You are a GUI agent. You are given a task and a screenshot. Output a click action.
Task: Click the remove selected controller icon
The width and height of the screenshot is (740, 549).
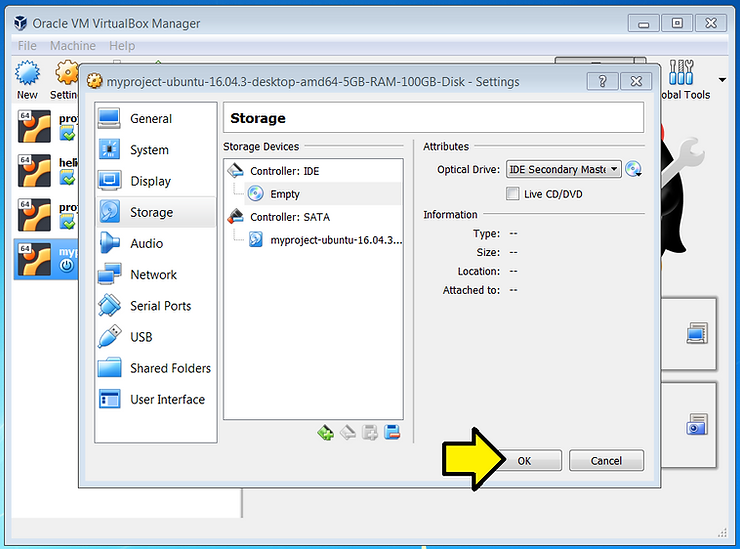click(x=348, y=432)
